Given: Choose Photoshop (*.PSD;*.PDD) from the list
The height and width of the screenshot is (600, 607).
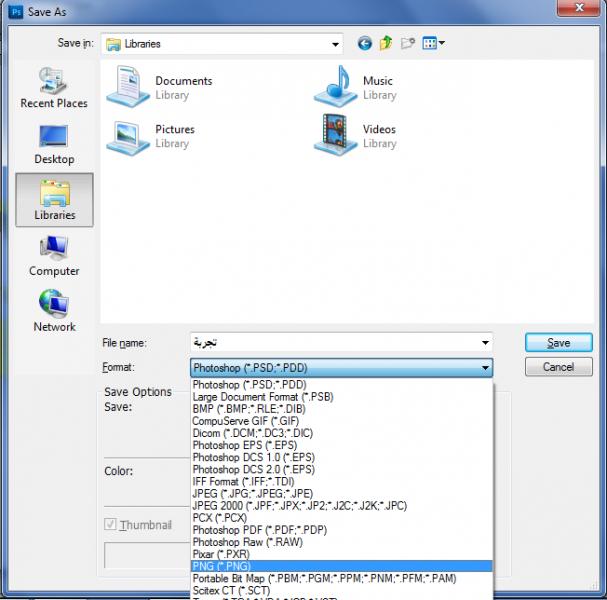Looking at the screenshot, I should (x=342, y=385).
